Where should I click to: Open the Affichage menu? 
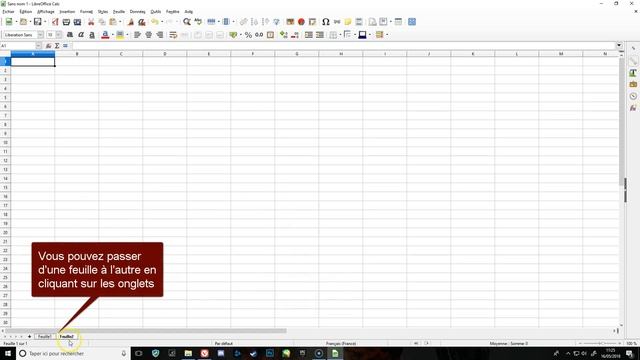click(x=46, y=11)
